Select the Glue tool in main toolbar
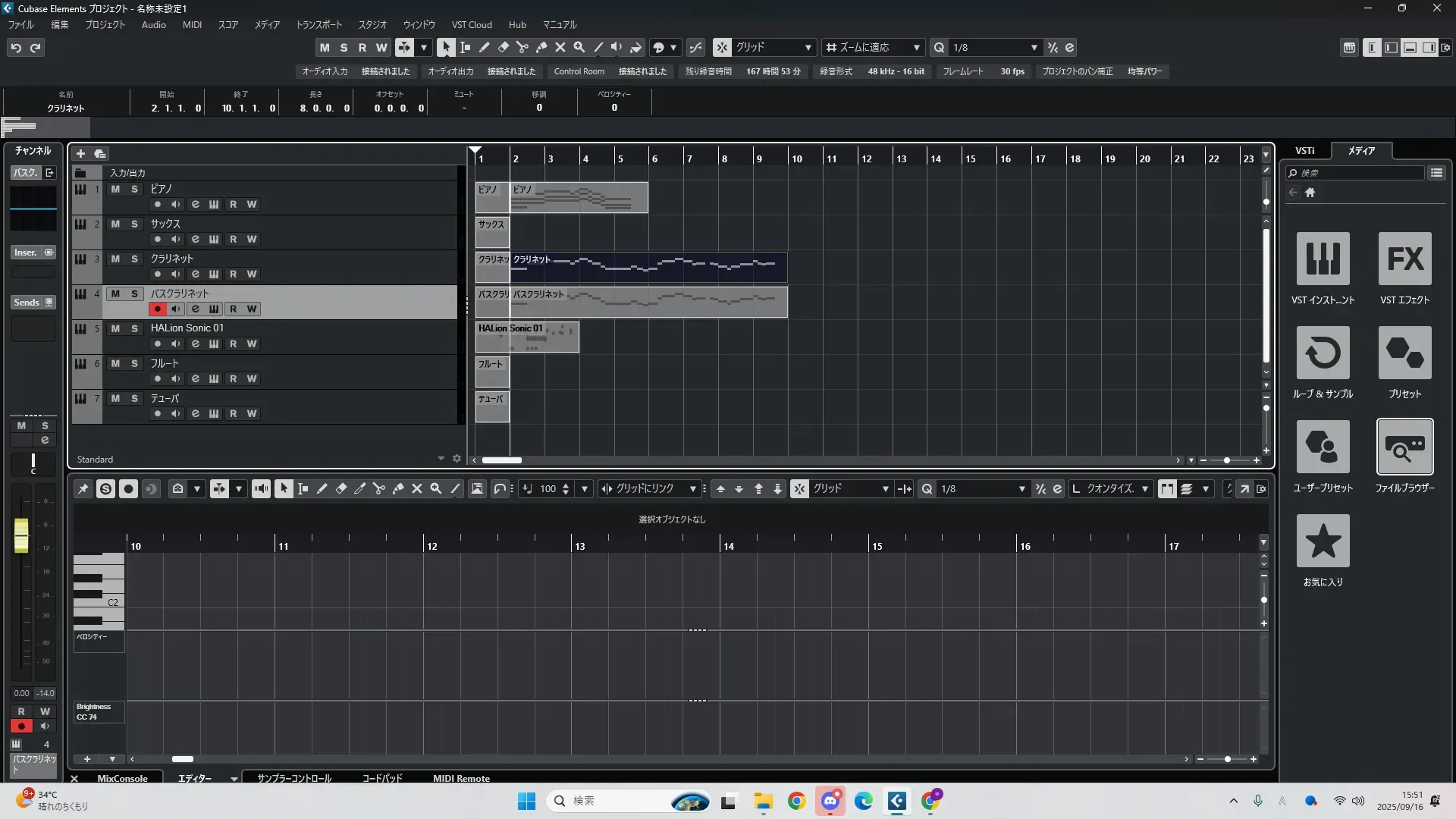1456x819 pixels. tap(541, 47)
